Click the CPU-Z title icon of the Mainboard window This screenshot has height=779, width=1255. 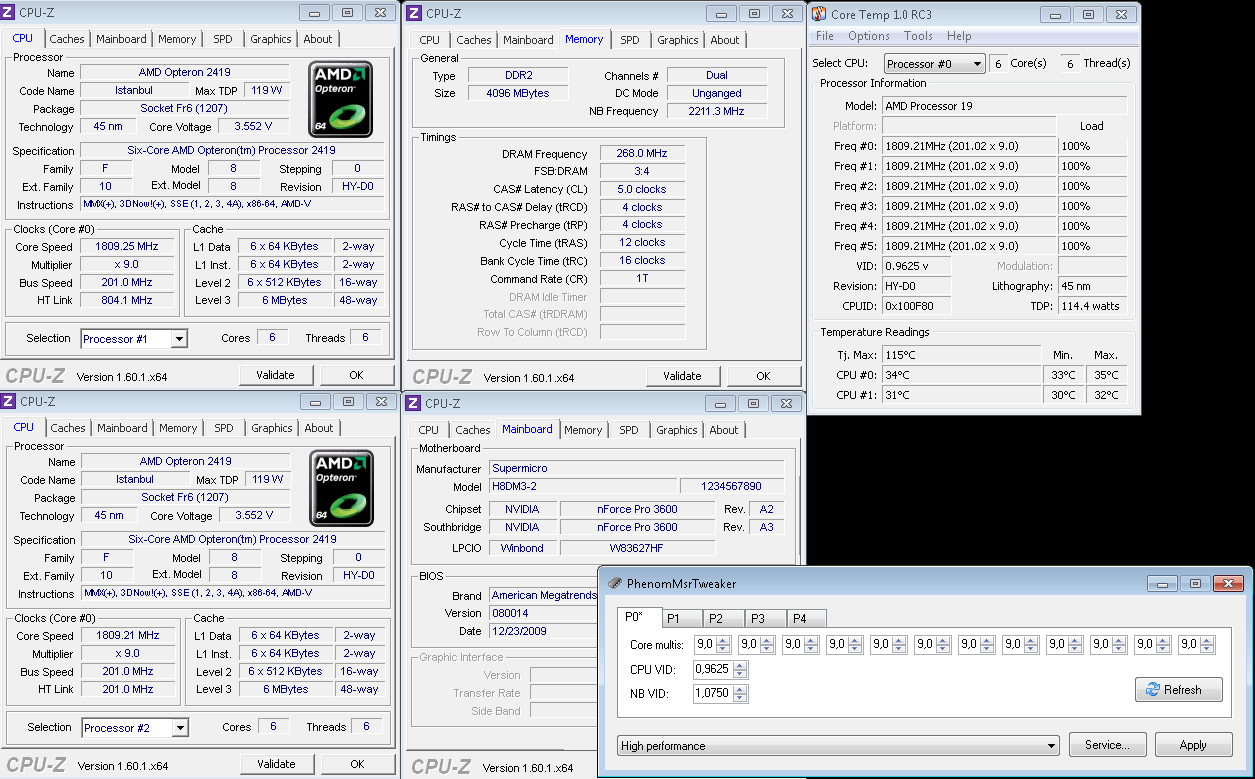(414, 403)
